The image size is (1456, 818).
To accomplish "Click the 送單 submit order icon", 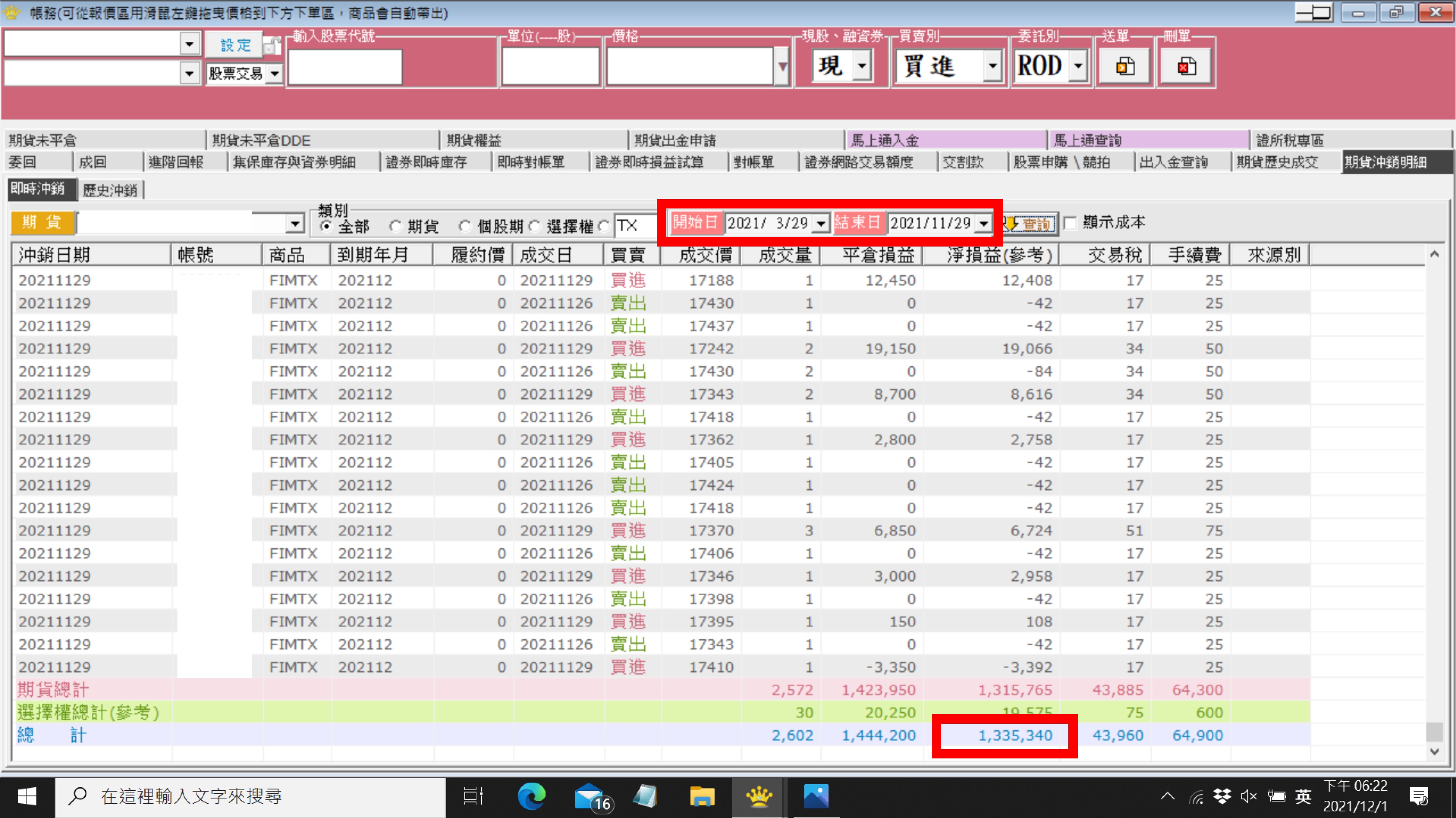I will coord(1124,67).
